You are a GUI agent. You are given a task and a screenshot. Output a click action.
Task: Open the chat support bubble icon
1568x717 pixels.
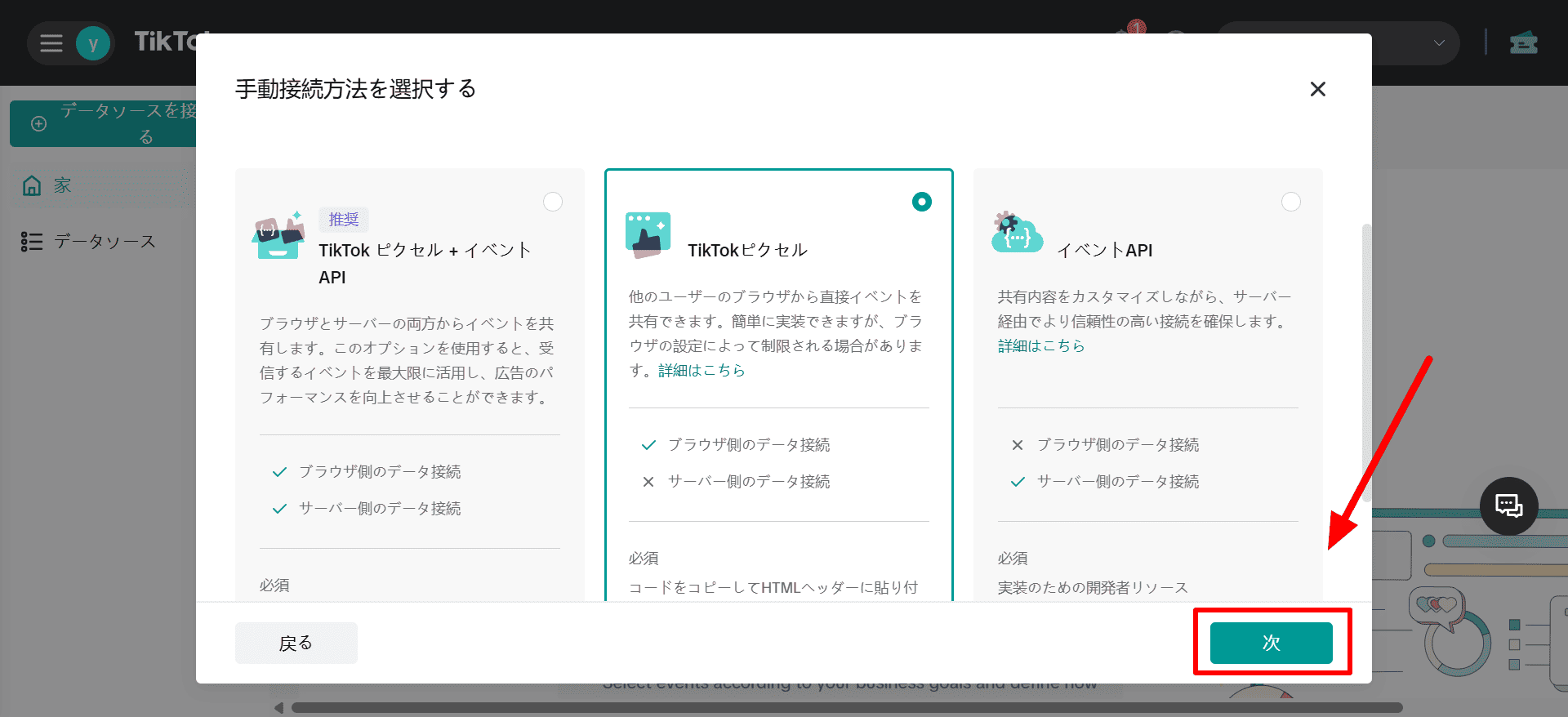(x=1508, y=506)
